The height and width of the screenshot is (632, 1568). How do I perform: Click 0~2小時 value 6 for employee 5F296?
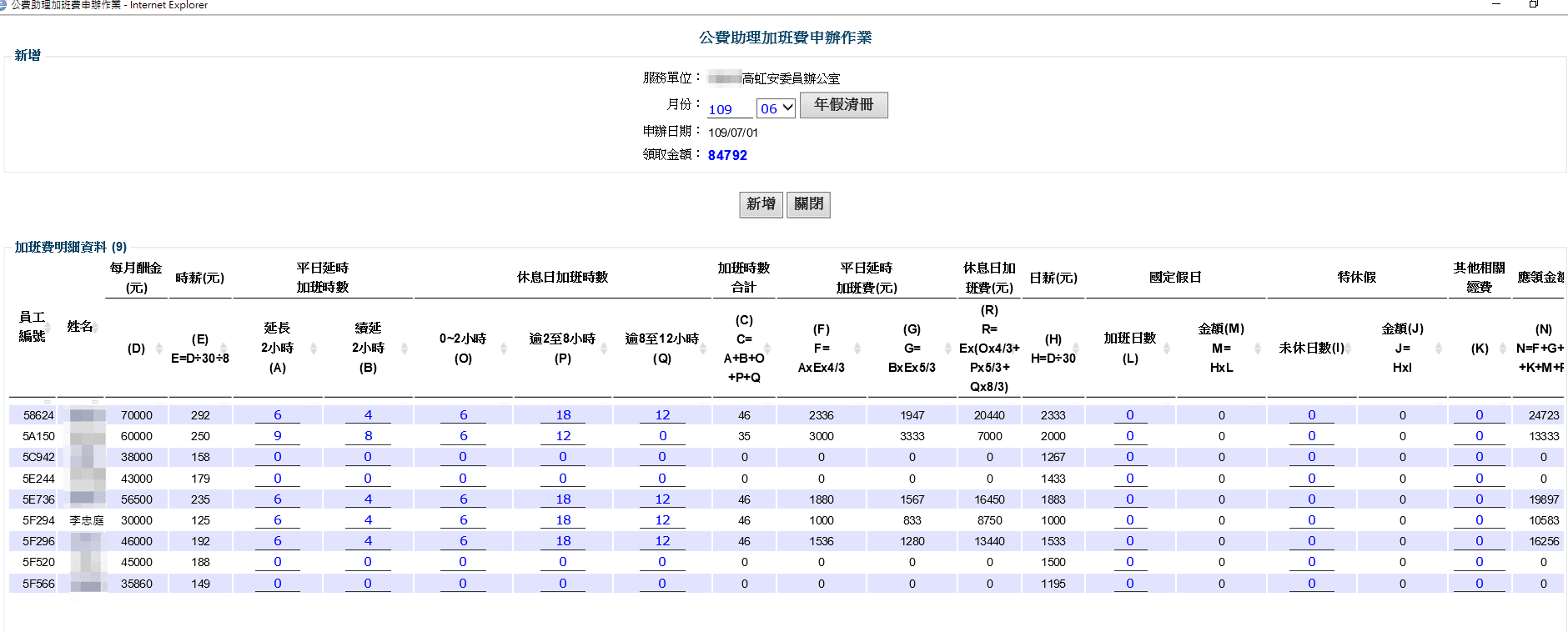[x=463, y=541]
